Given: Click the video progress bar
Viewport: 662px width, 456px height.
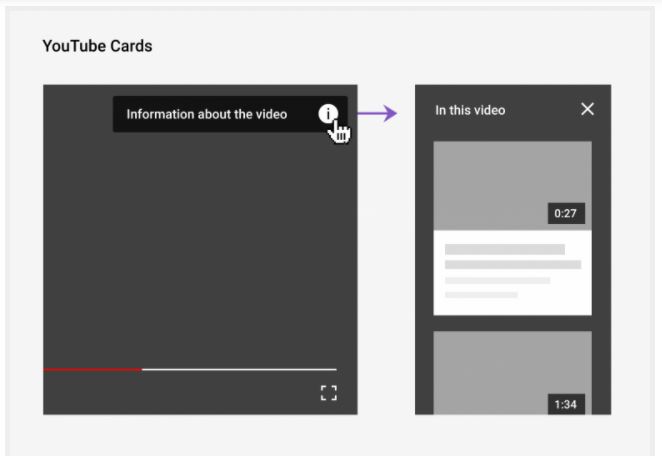Looking at the screenshot, I should (190, 369).
